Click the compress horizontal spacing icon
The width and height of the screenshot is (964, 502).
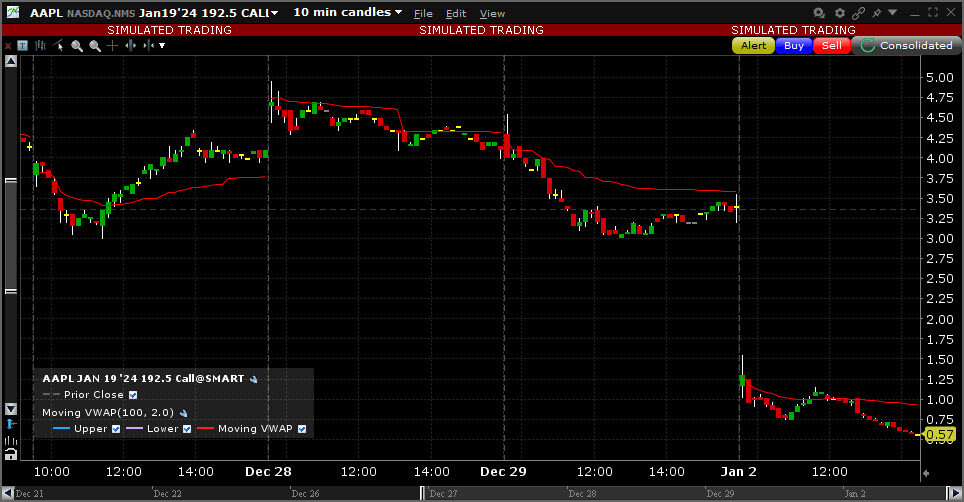pos(148,45)
